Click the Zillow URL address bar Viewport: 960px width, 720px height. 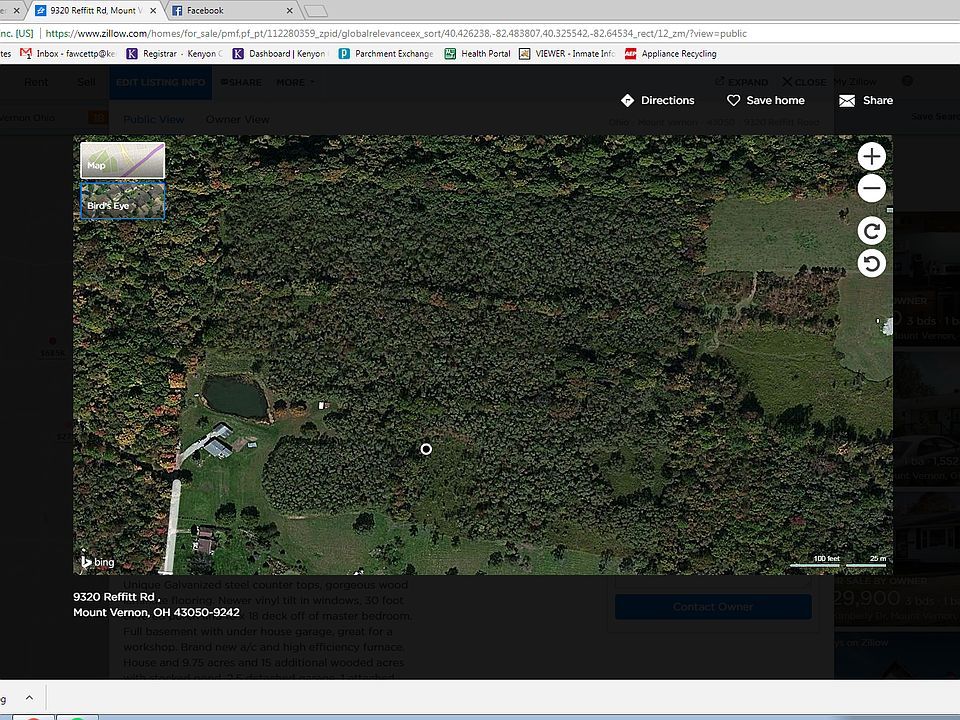[x=396, y=34]
